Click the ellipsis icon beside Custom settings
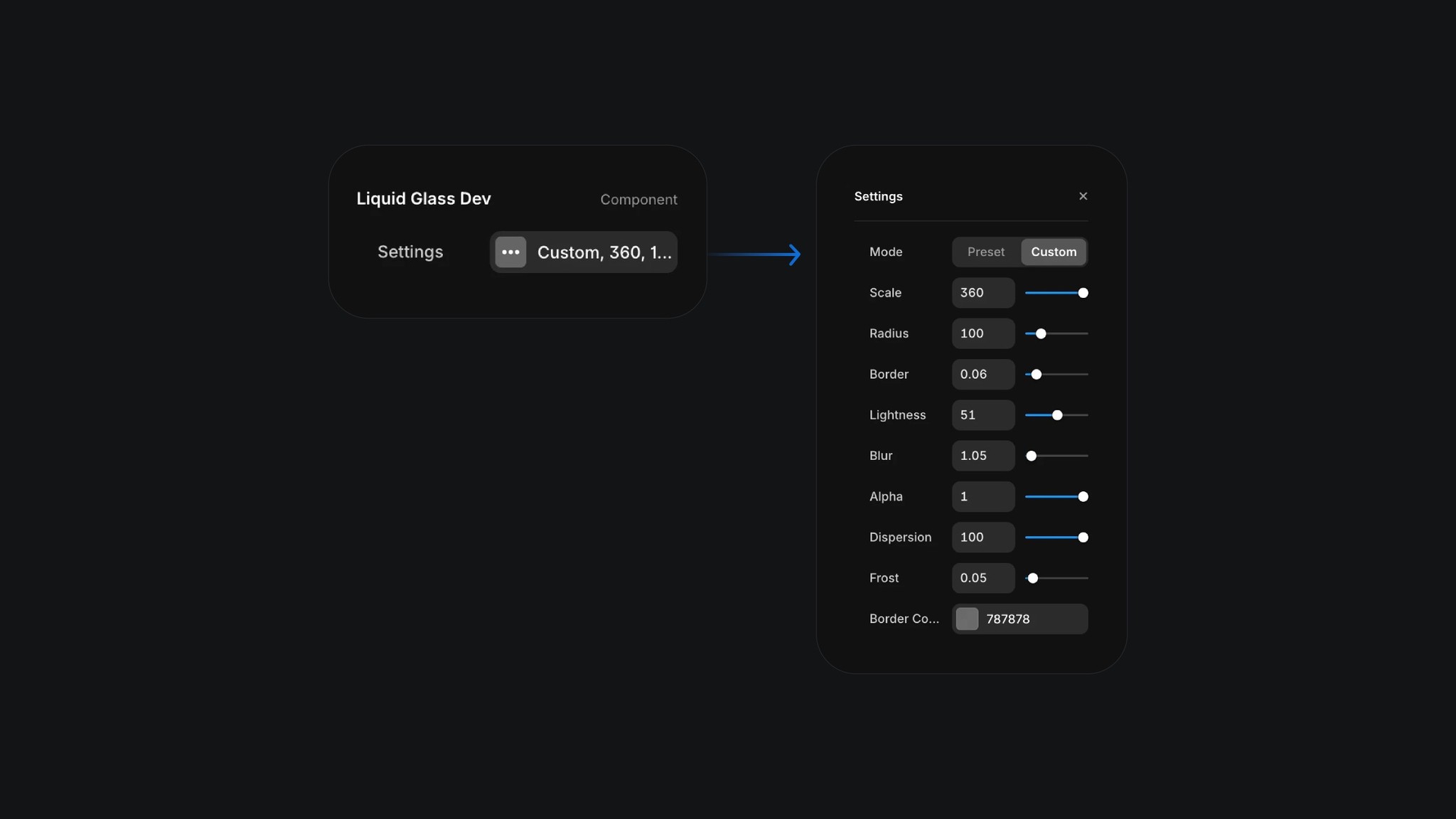This screenshot has height=819, width=1456. pyautogui.click(x=510, y=252)
